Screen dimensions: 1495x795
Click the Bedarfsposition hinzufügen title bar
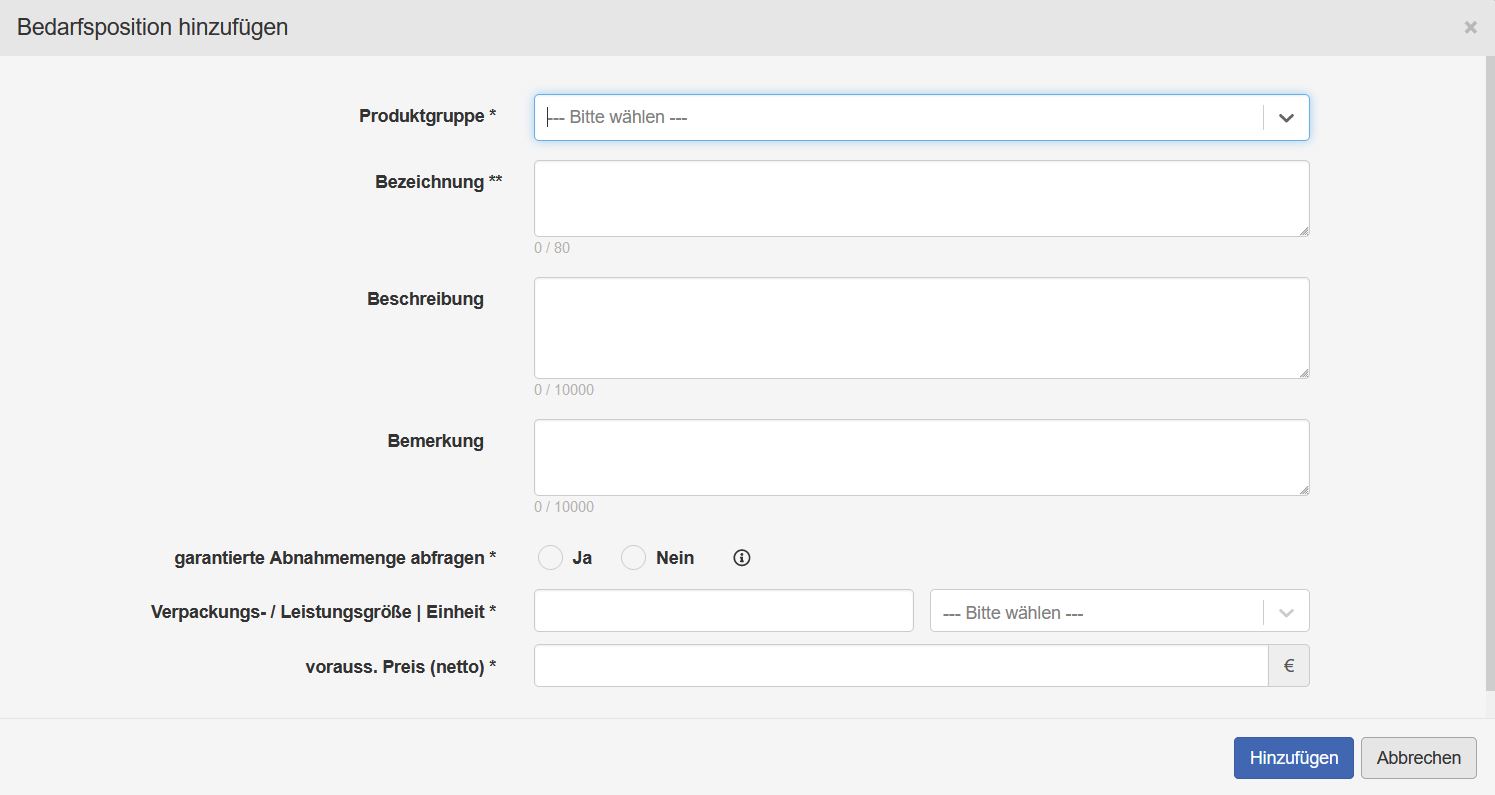pos(150,27)
